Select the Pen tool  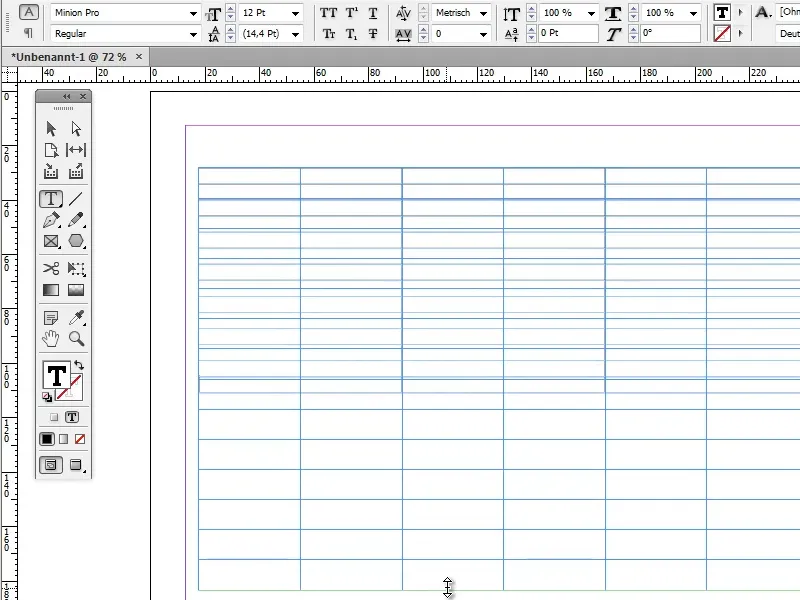pyautogui.click(x=51, y=220)
